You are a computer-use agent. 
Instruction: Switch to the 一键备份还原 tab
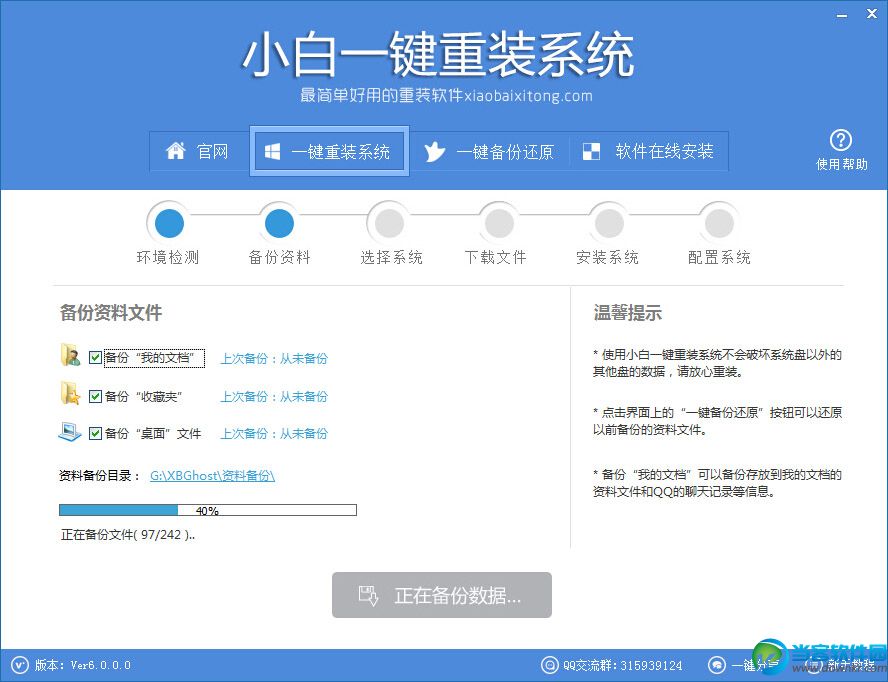pos(489,152)
